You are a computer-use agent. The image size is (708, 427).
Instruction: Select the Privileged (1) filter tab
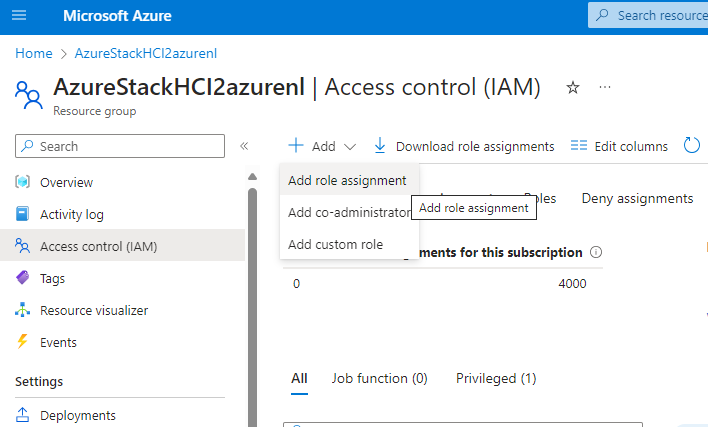pos(496,378)
